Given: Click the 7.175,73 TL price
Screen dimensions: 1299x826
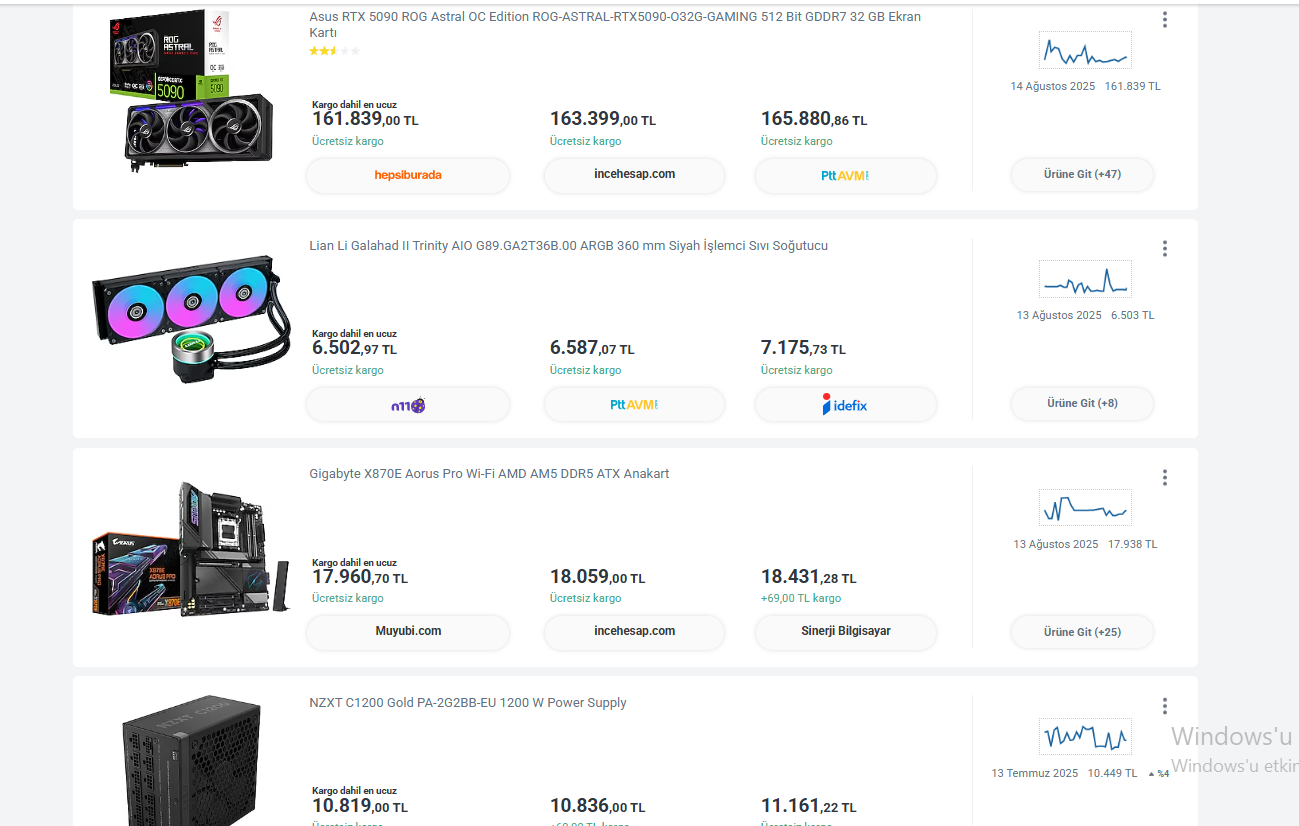Looking at the screenshot, I should [803, 349].
